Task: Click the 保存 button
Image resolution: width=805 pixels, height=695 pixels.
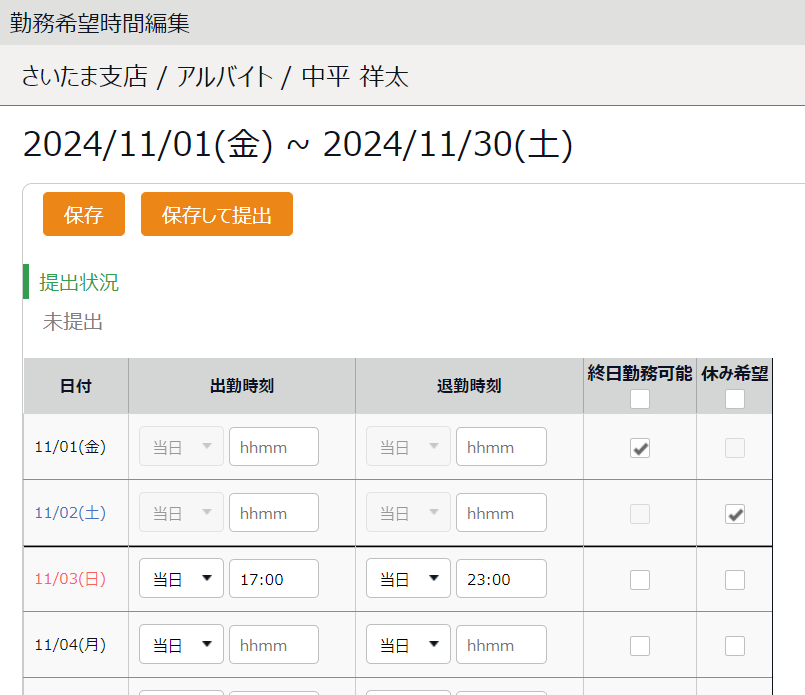Action: [x=84, y=214]
